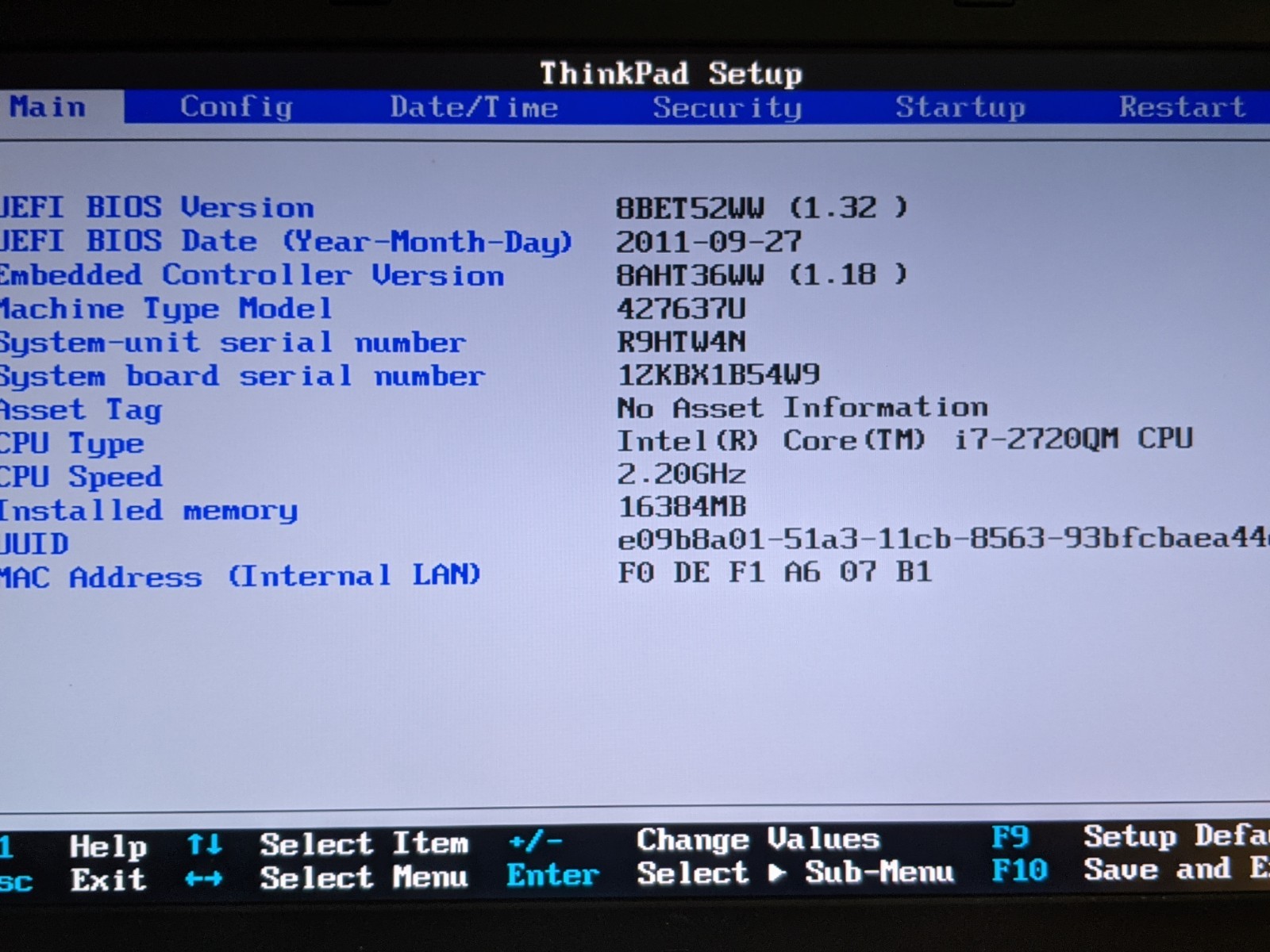
Task: Click UUID value starting e09b8a01
Action: tap(943, 539)
